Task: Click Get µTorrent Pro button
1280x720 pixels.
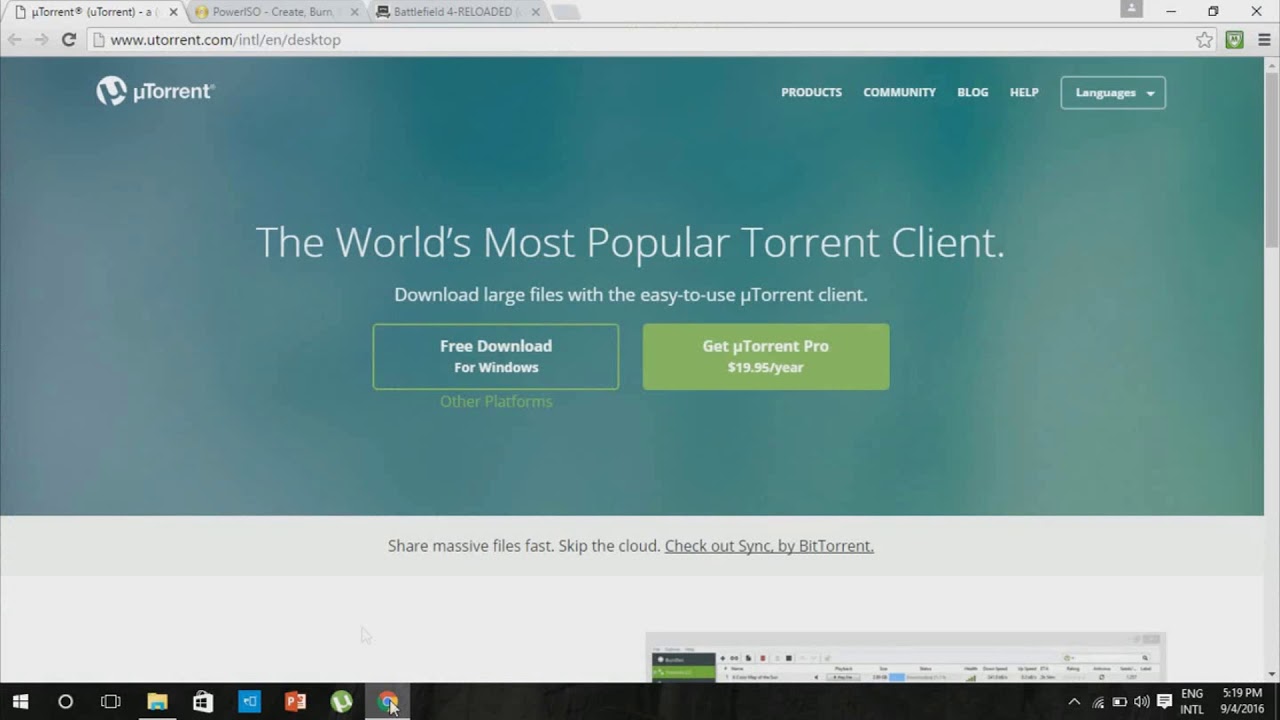Action: 766,356
